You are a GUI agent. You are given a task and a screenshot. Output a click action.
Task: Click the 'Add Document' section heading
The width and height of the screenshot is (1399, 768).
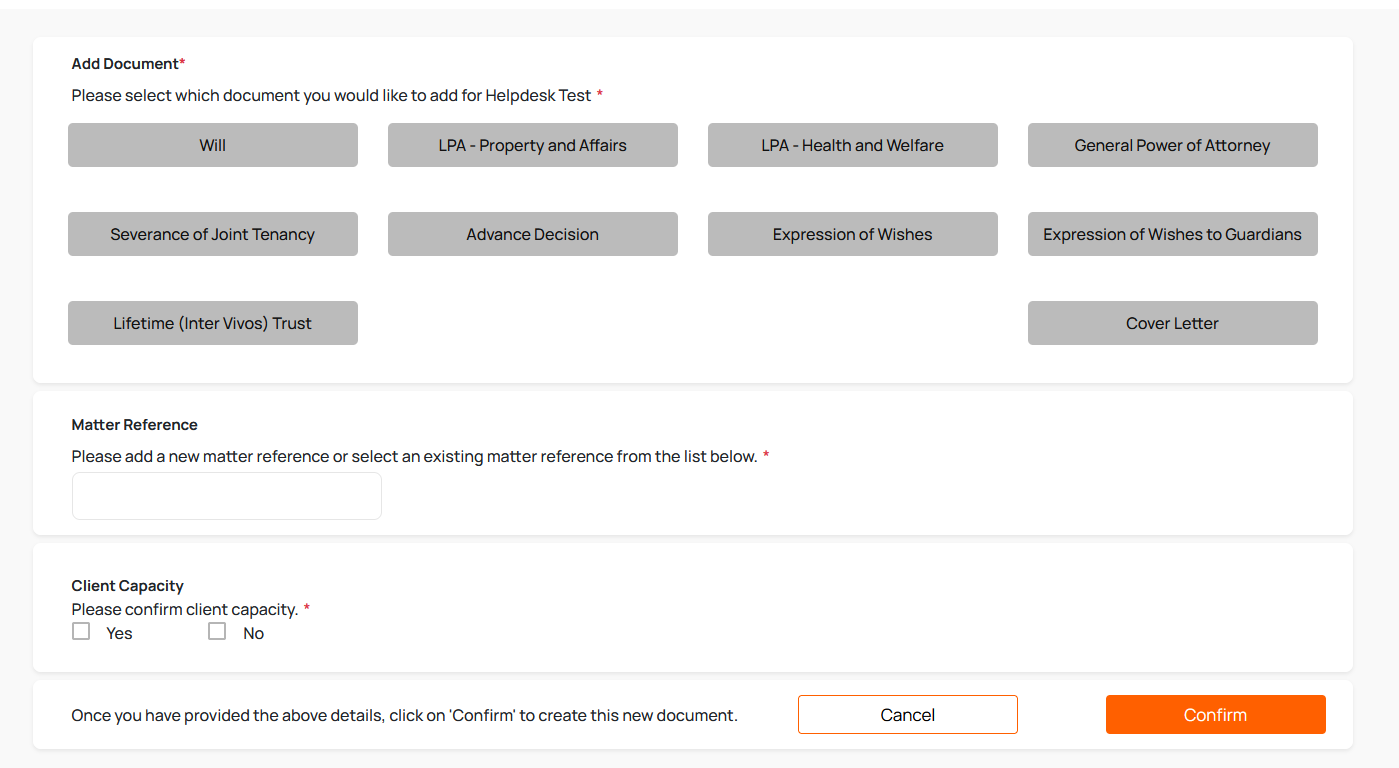tap(125, 64)
